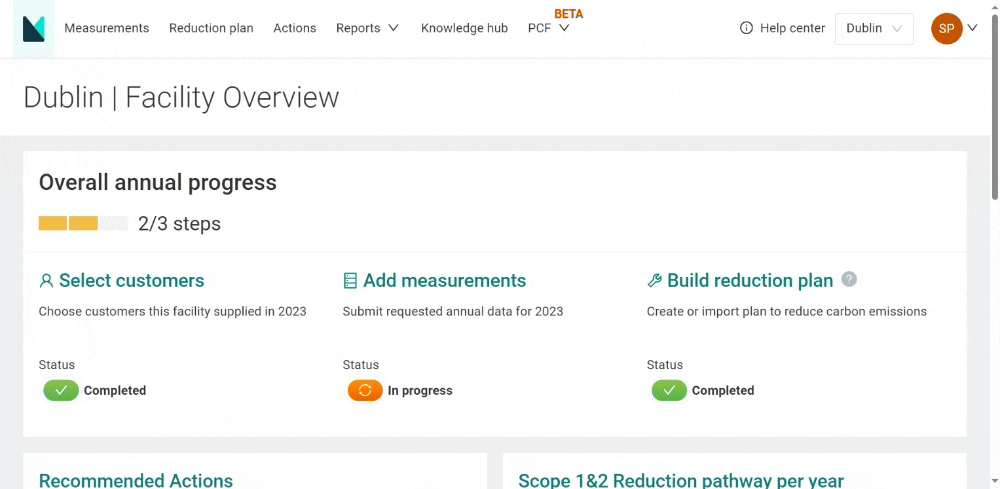Click the SP user avatar
1000x489 pixels.
coord(946,29)
